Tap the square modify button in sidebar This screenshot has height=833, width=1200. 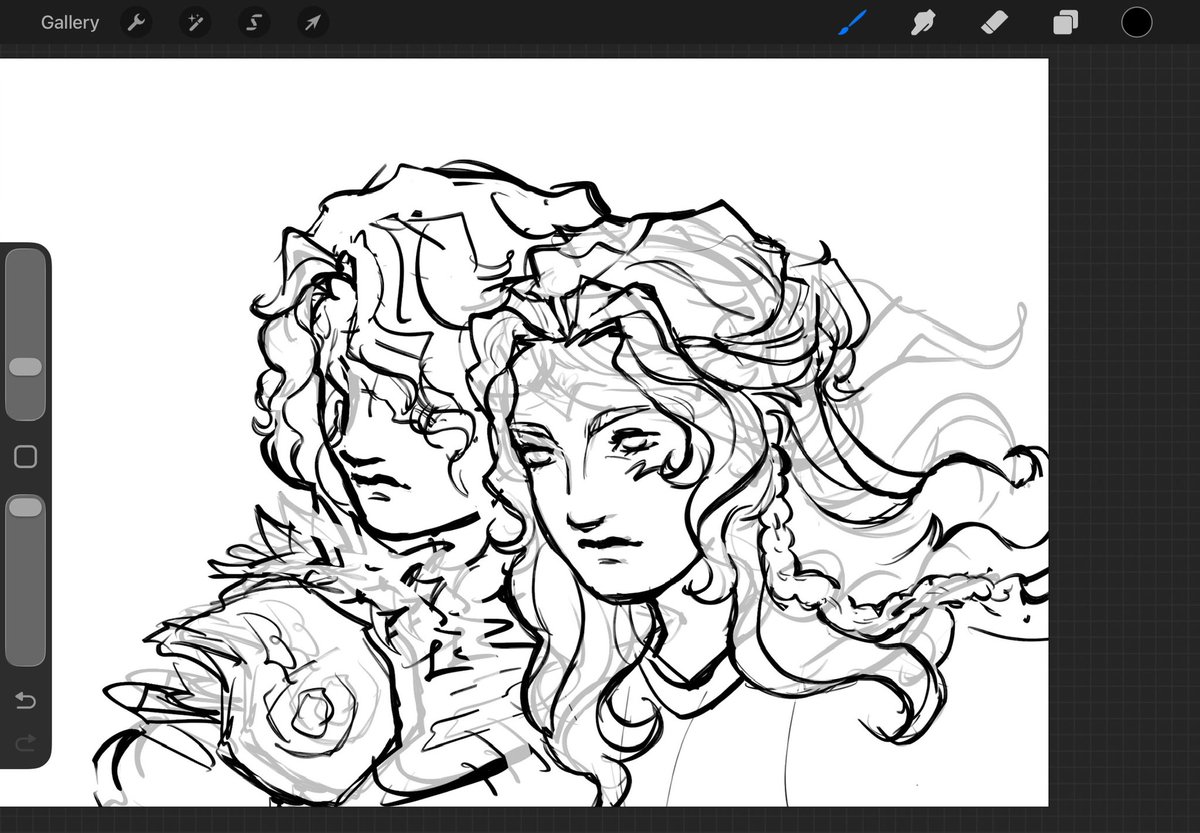click(26, 457)
